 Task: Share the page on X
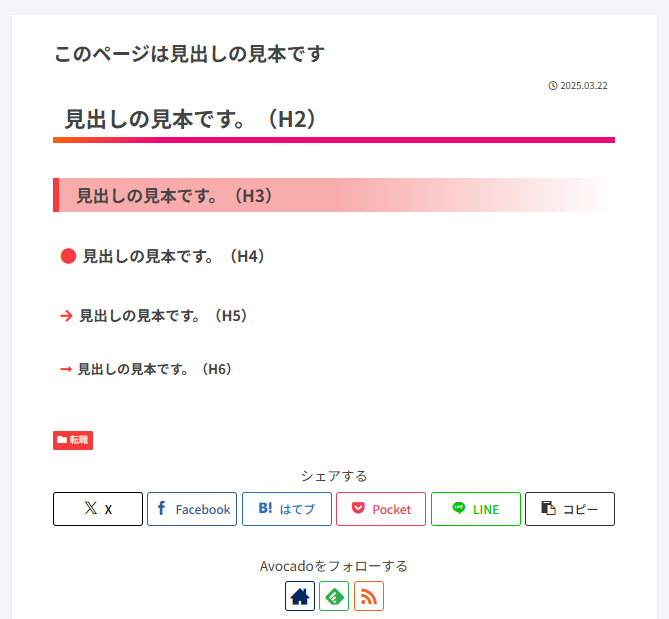98,509
